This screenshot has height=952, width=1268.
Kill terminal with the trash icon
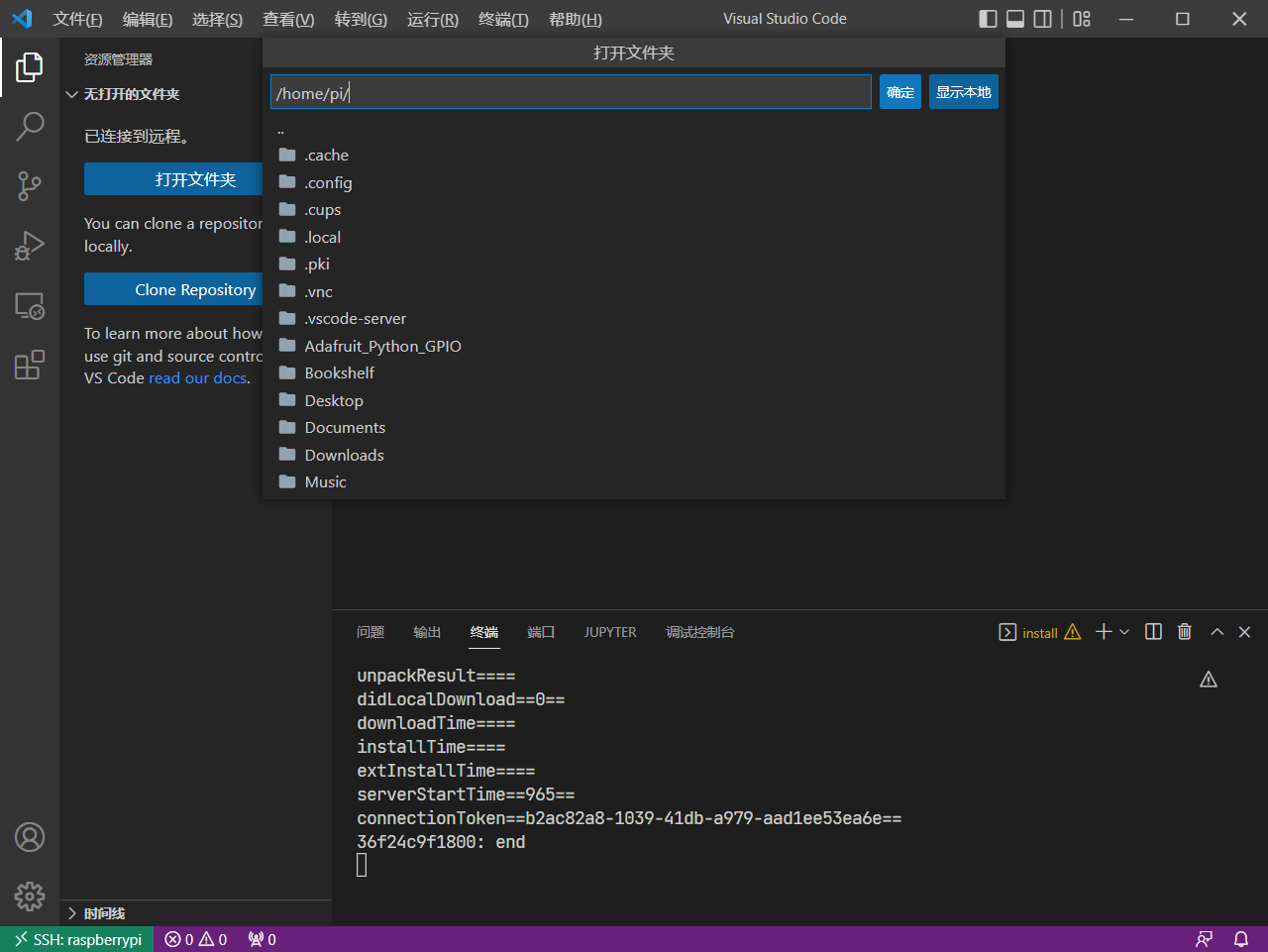pos(1184,632)
